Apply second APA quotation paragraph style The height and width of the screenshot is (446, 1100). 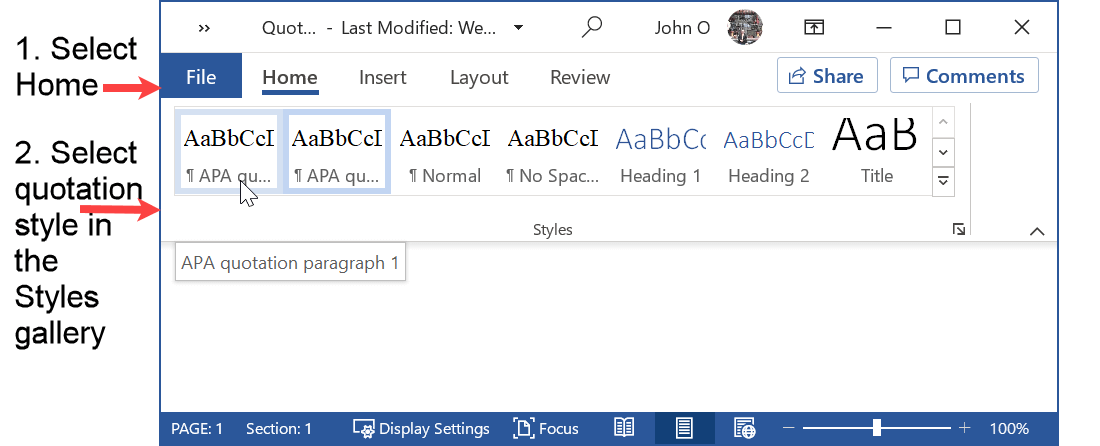click(x=337, y=151)
